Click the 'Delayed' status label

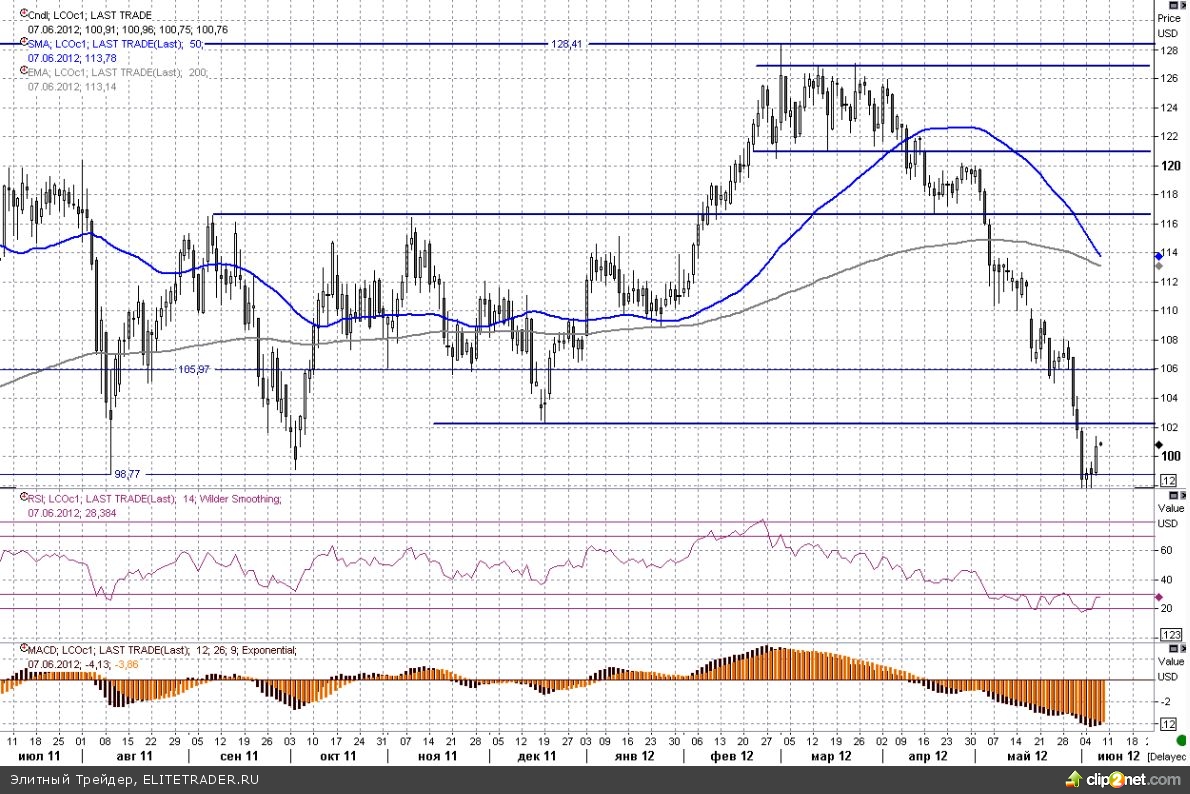(x=1170, y=757)
